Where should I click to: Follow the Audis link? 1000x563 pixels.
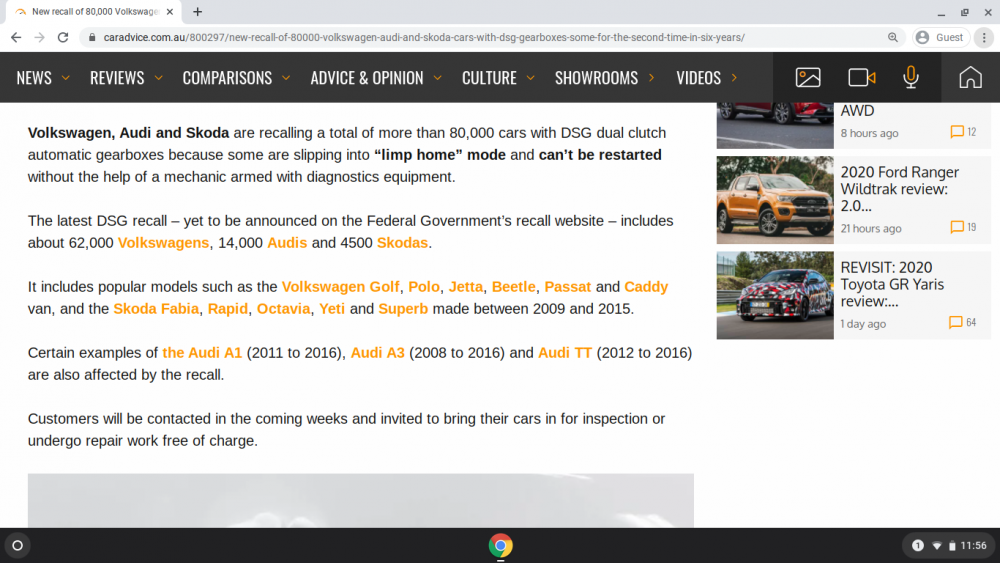287,243
